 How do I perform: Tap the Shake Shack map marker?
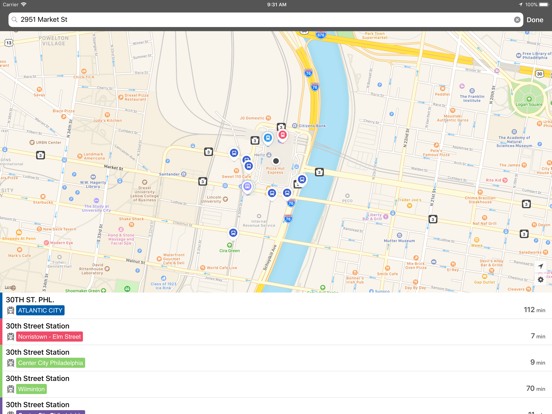pyautogui.click(x=131, y=224)
